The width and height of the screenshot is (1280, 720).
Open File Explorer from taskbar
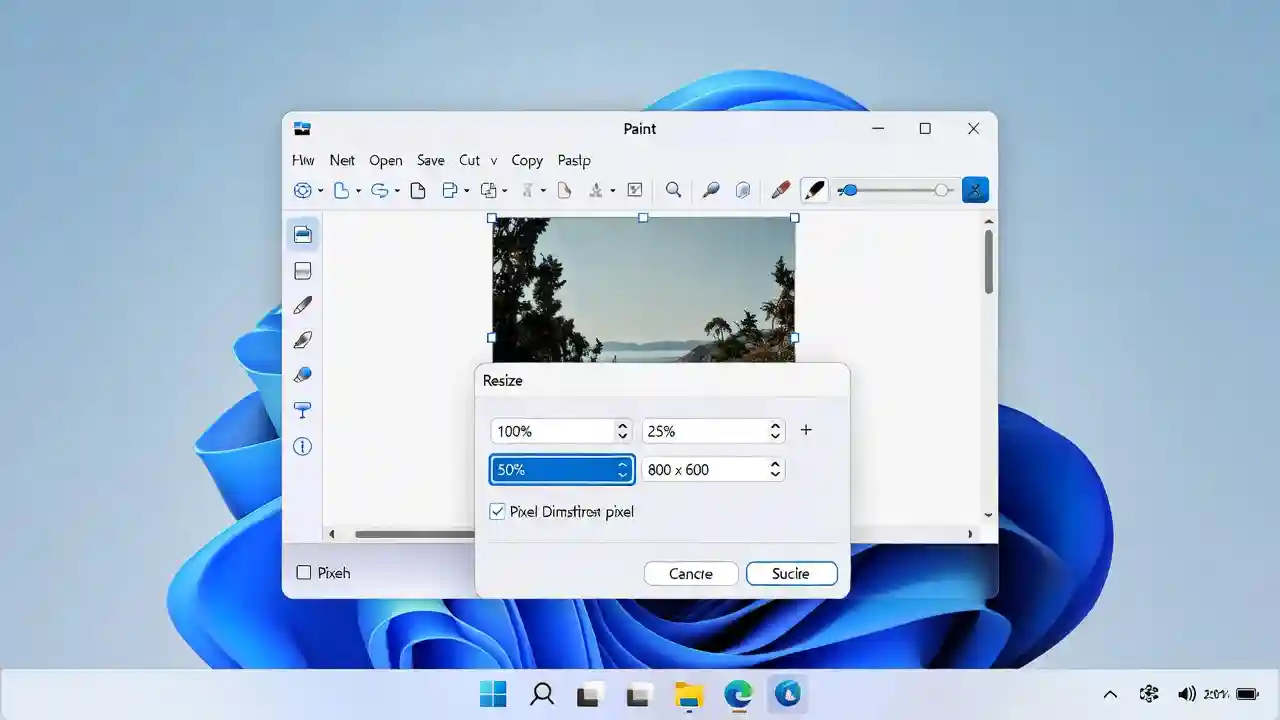[690, 694]
